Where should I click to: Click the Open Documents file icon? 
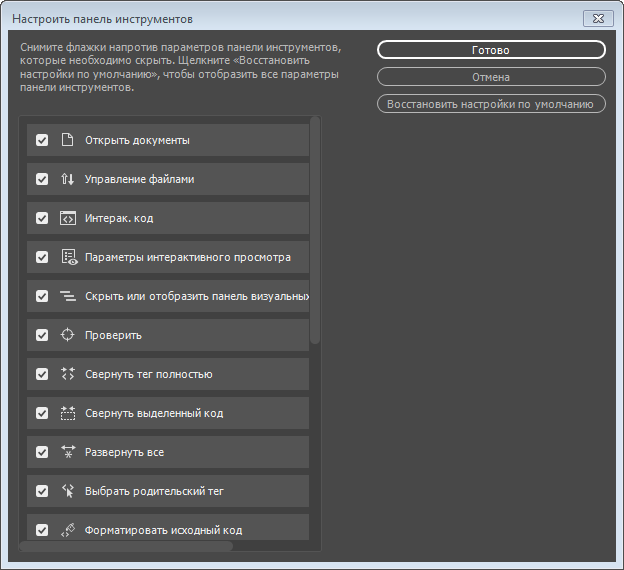(x=68, y=140)
